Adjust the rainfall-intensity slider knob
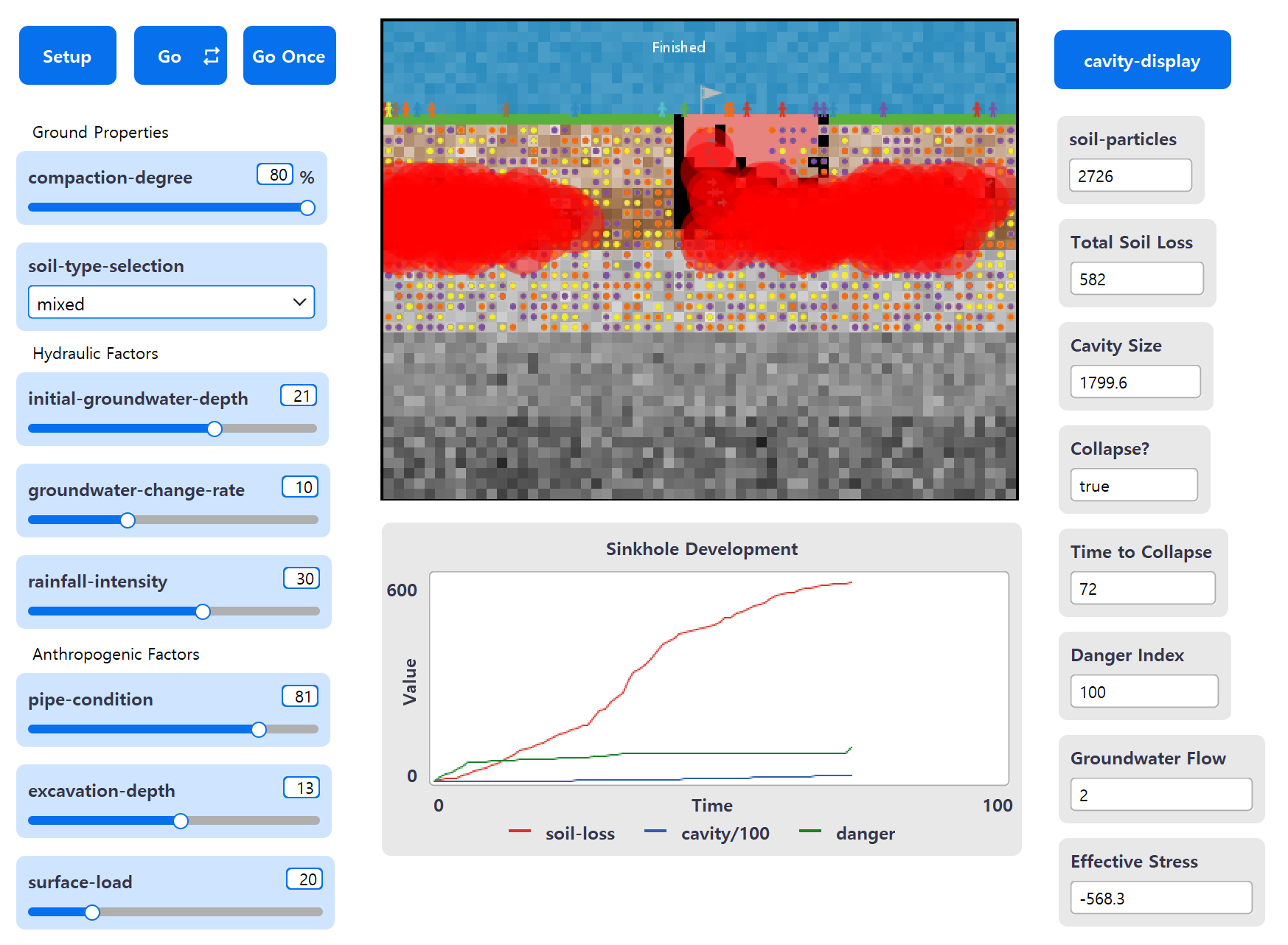 pos(202,611)
